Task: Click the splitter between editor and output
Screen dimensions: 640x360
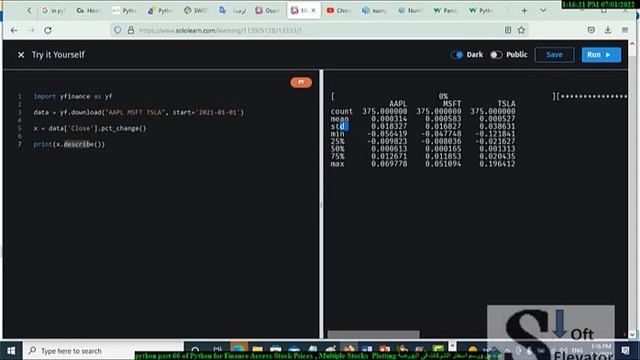Action: click(321, 204)
